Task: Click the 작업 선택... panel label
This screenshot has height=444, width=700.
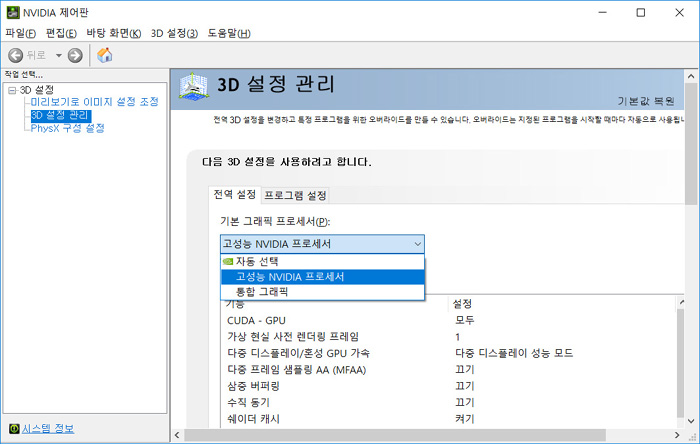Action: (23, 75)
